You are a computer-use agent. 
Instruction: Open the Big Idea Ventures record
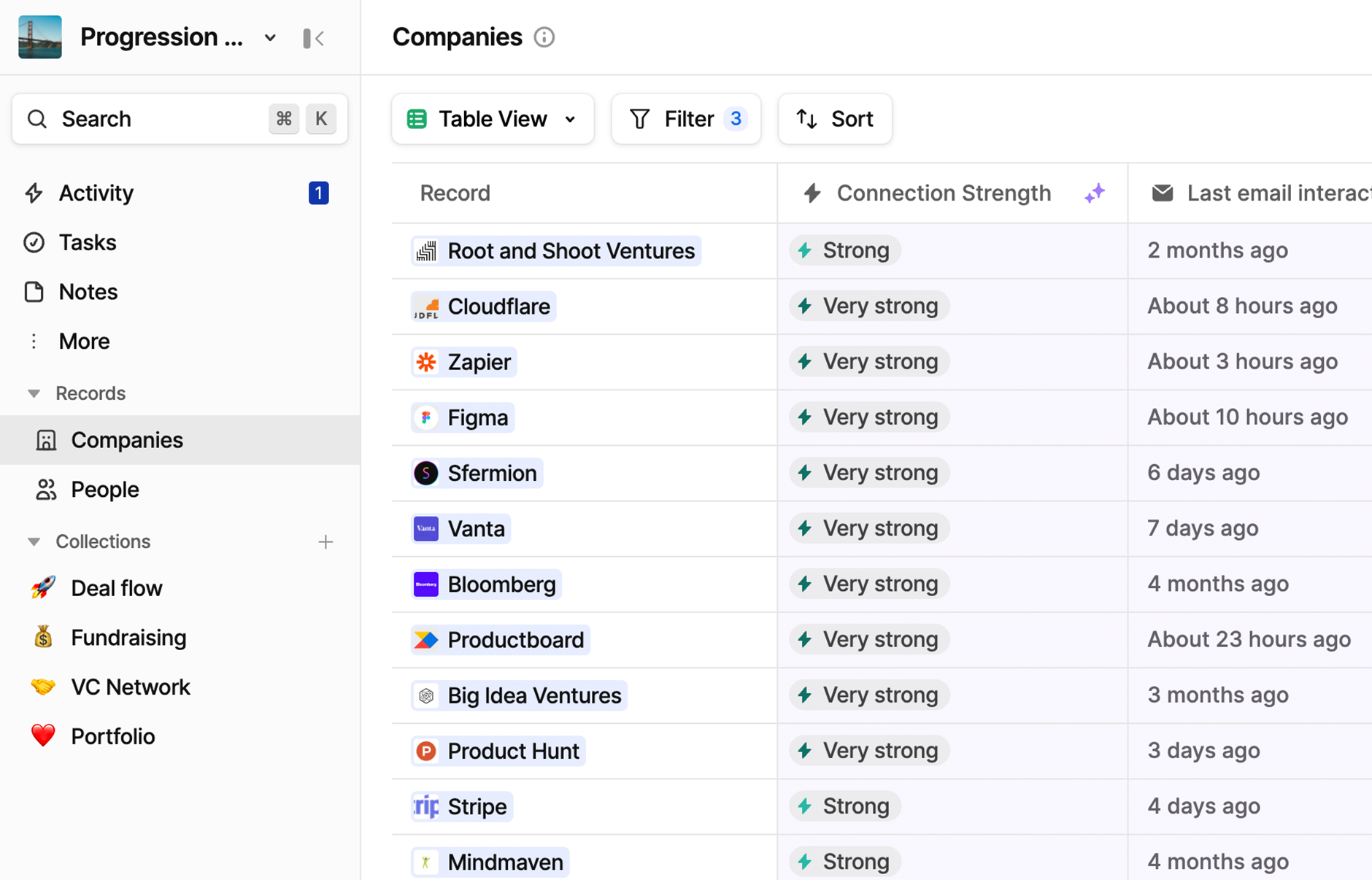coord(519,695)
